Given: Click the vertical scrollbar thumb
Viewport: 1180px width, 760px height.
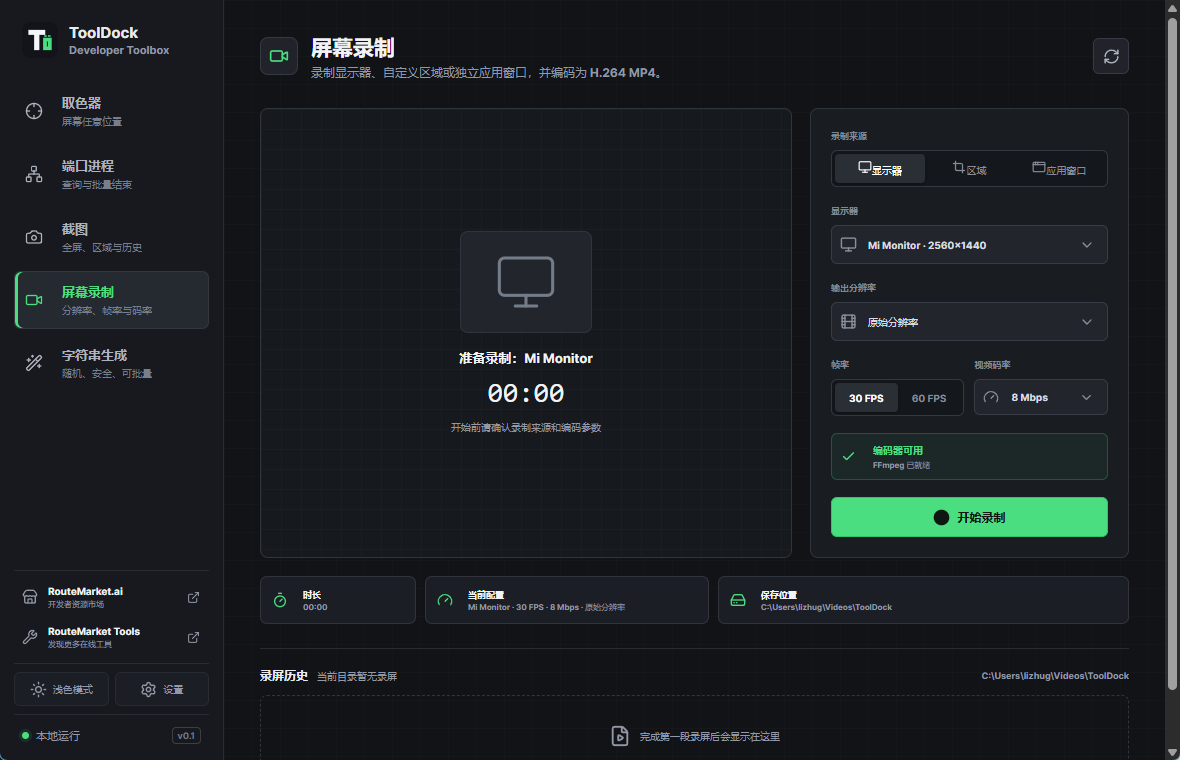Looking at the screenshot, I should point(1172,352).
